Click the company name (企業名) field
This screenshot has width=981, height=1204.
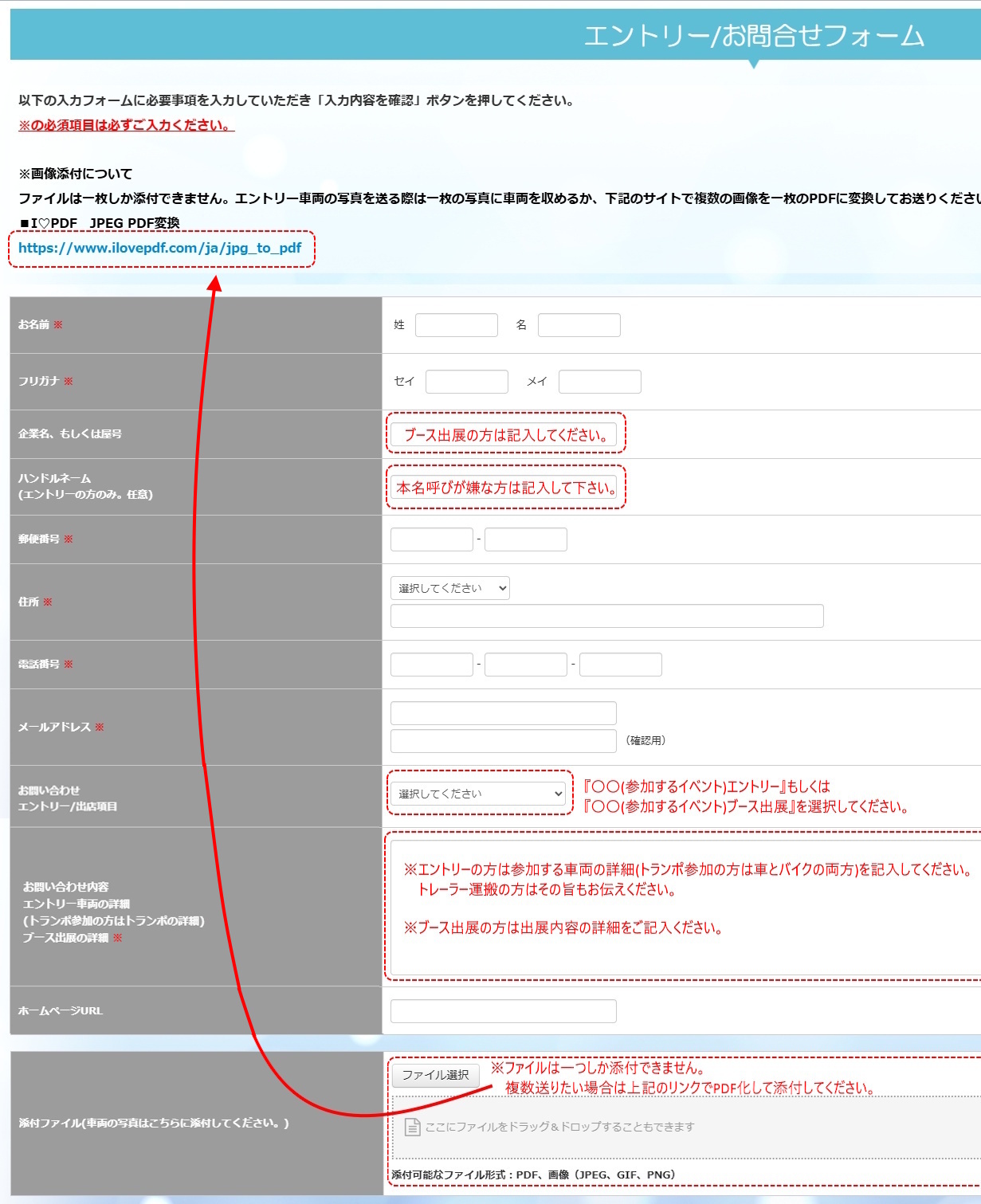[503, 434]
